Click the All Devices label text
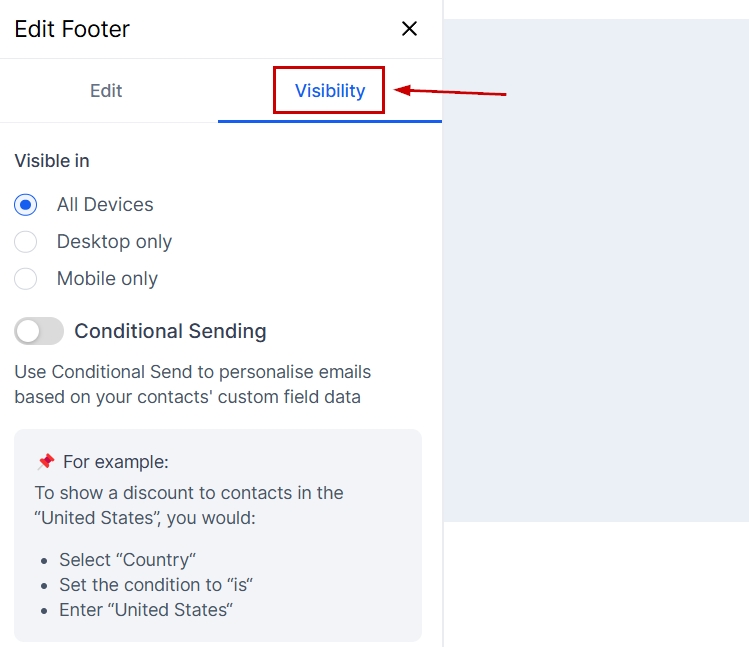Image resolution: width=749 pixels, height=647 pixels. 105,205
